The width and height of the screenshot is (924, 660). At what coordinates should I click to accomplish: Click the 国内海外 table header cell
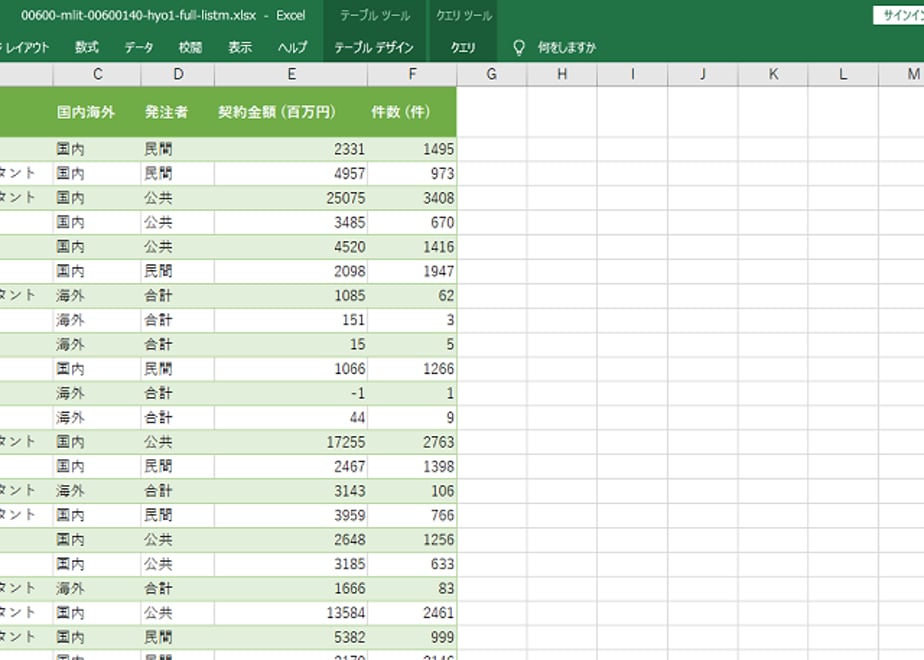(97, 112)
